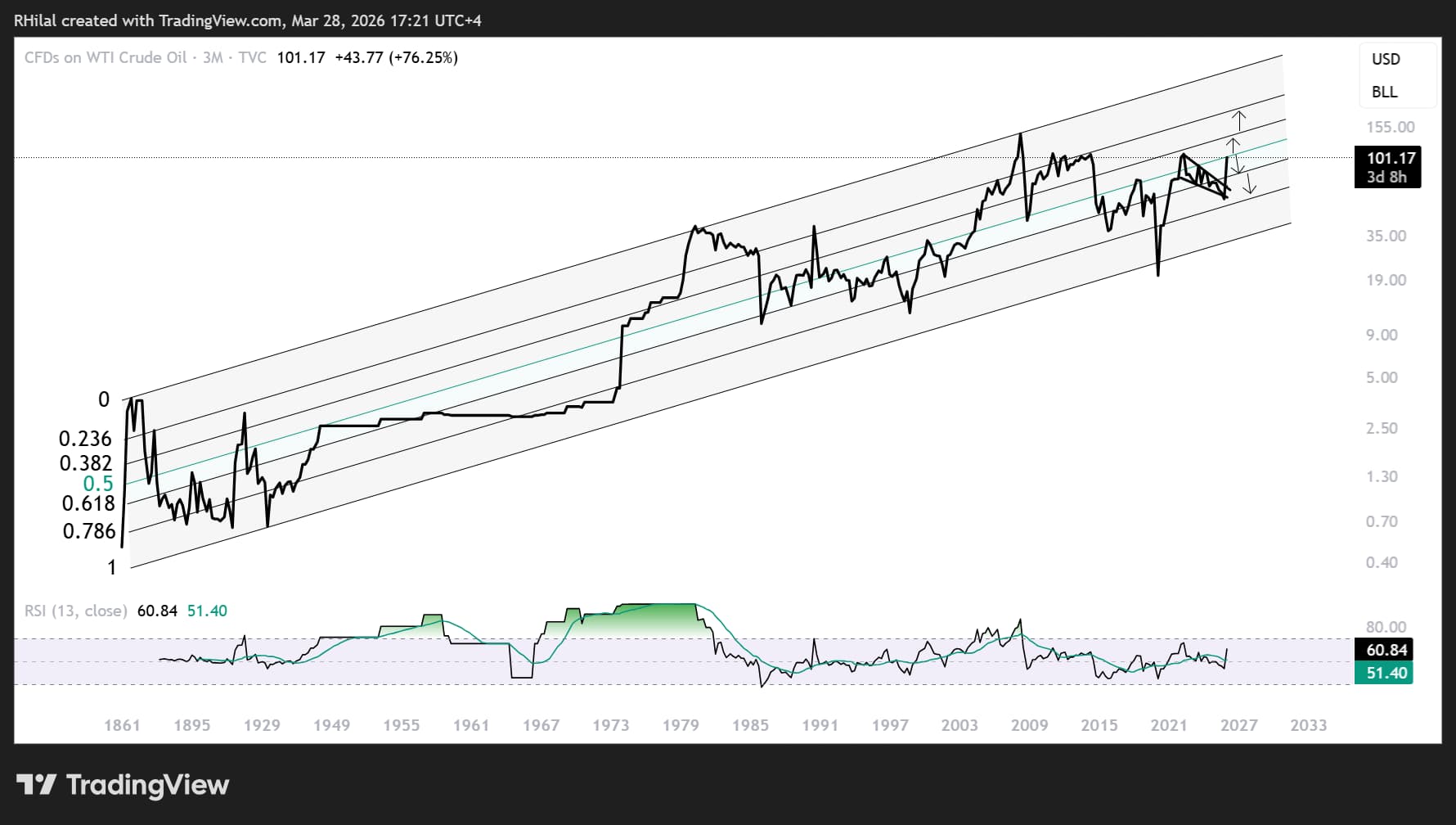Select the 0.236 Fibonacci level label
This screenshot has width=1456, height=825.
click(x=85, y=439)
